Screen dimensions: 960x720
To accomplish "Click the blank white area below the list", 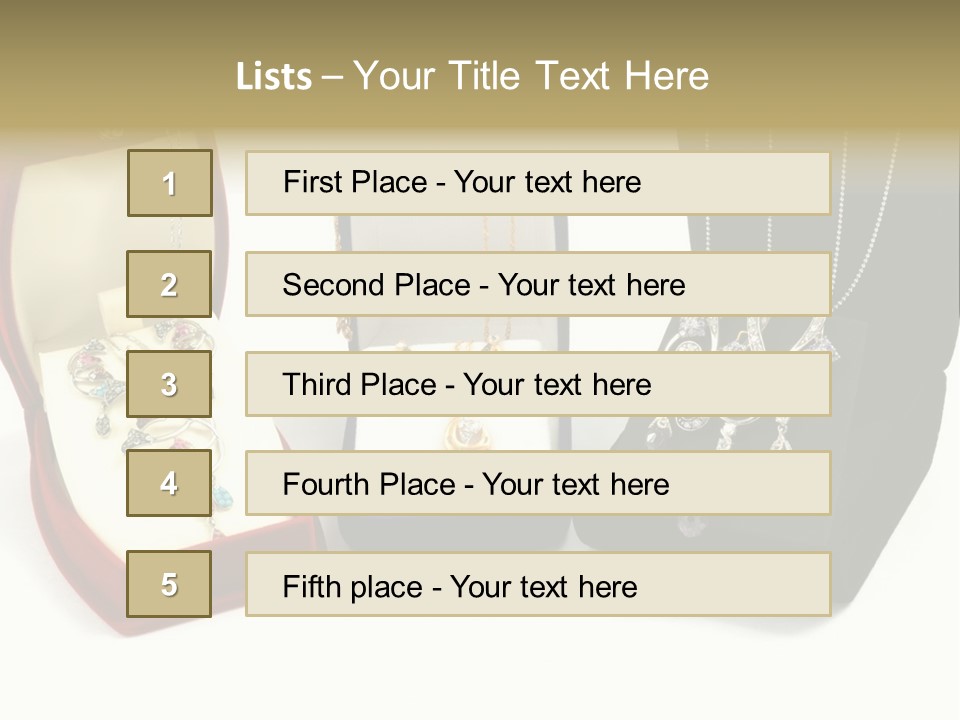I will pyautogui.click(x=480, y=670).
